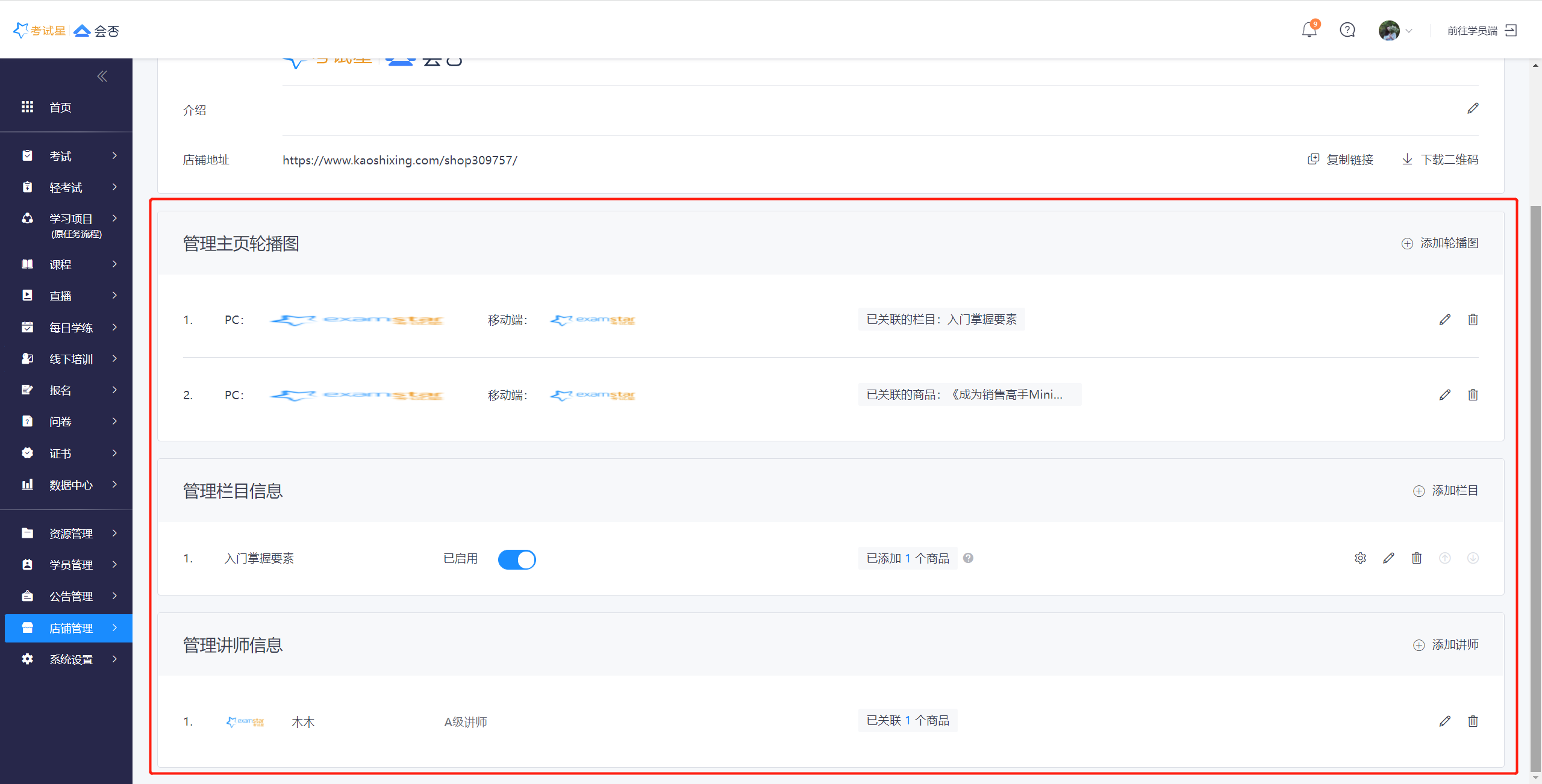Click the help icon beside 已添加 1 个商品
1542x784 pixels.
968,558
